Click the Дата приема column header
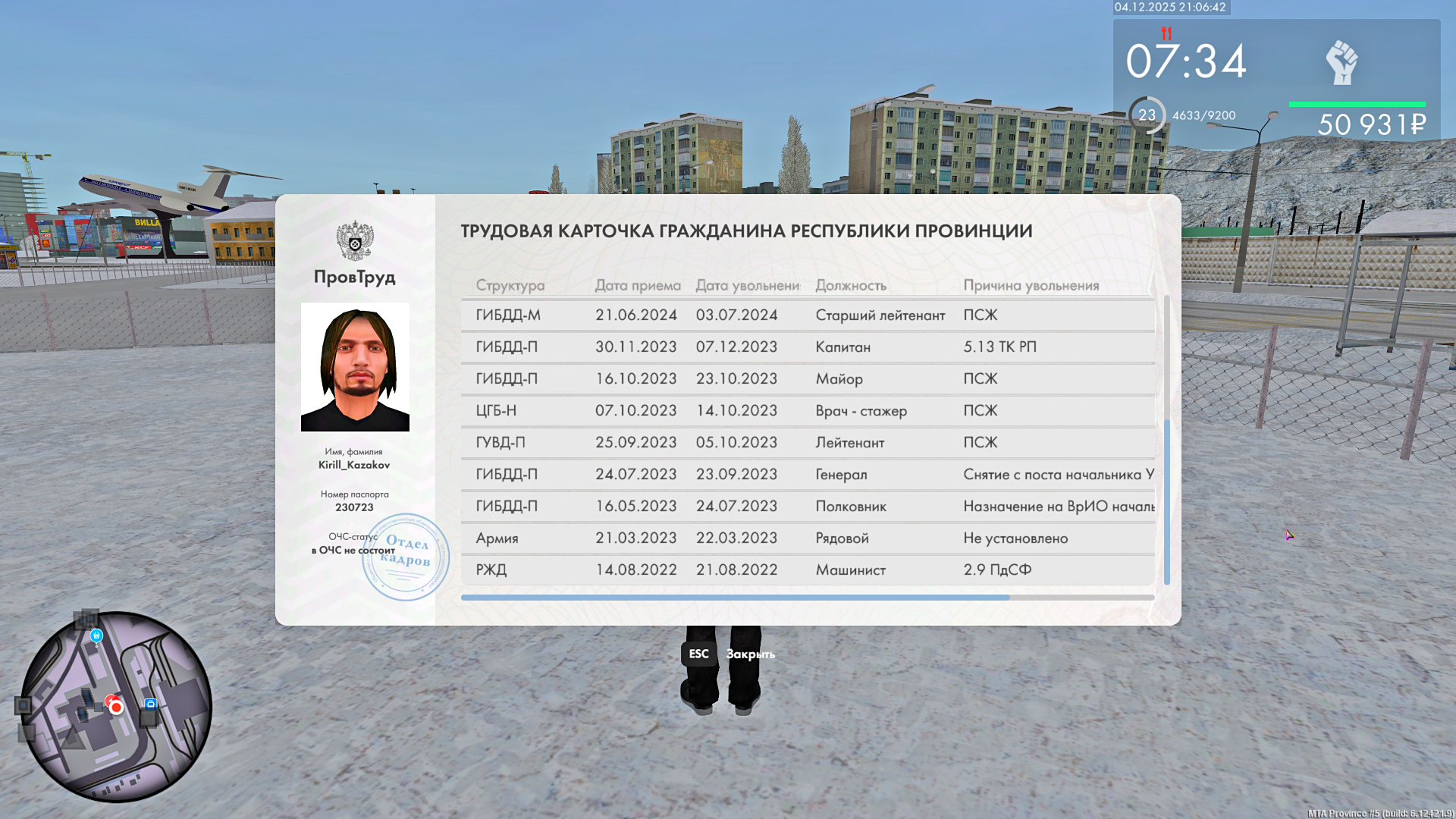The image size is (1456, 819). coord(637,286)
